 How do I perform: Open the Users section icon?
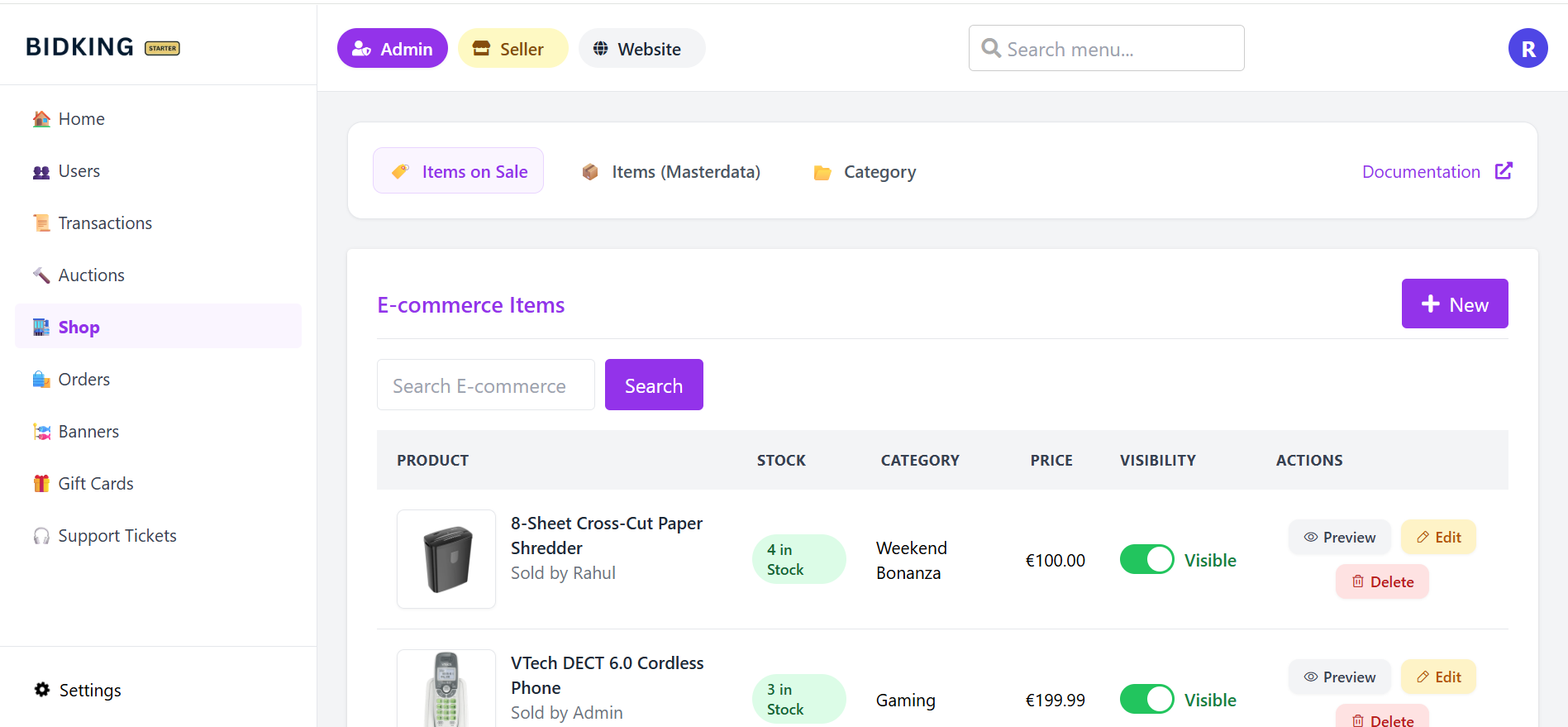41,172
